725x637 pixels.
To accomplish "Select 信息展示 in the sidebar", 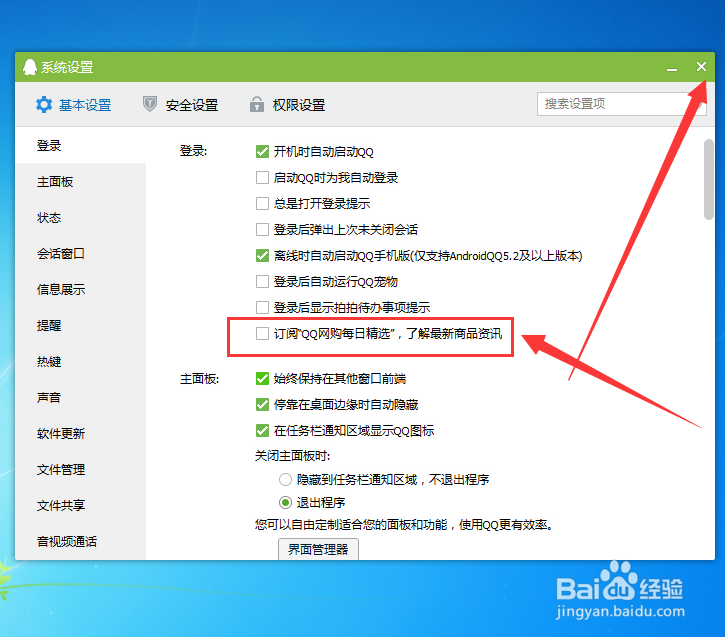I will click(x=80, y=289).
